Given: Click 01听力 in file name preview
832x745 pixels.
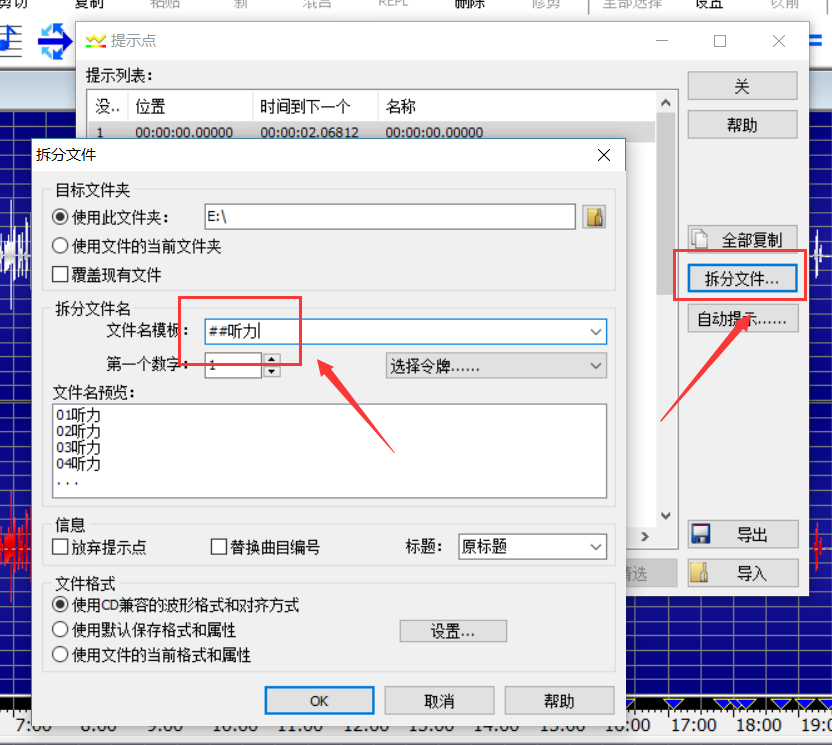Looking at the screenshot, I should (x=79, y=414).
